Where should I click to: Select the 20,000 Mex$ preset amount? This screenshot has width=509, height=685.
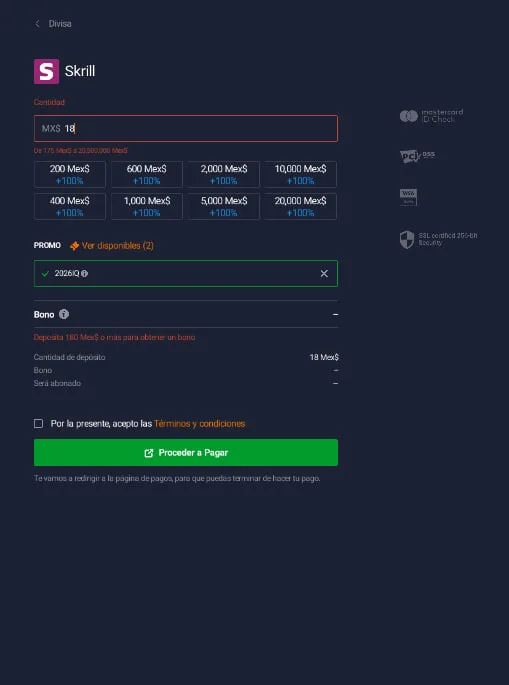point(301,206)
